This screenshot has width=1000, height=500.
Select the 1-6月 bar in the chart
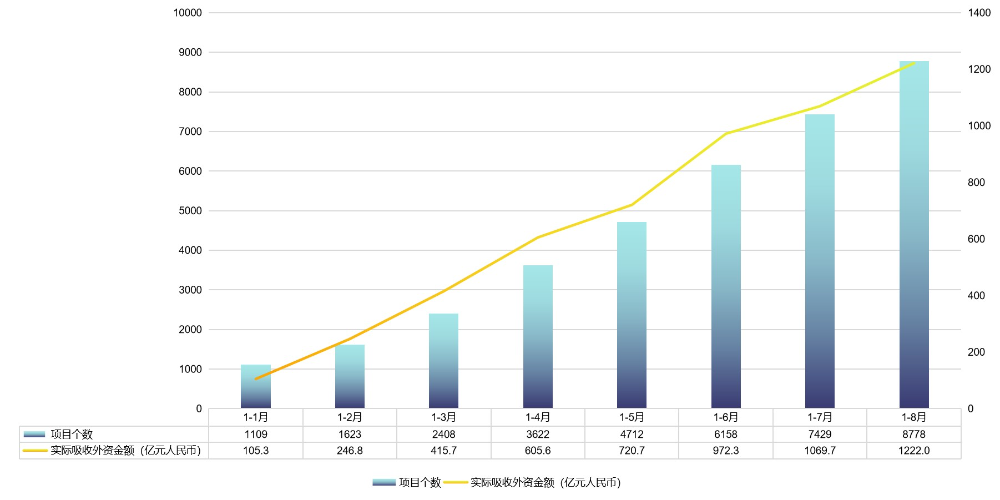click(726, 287)
